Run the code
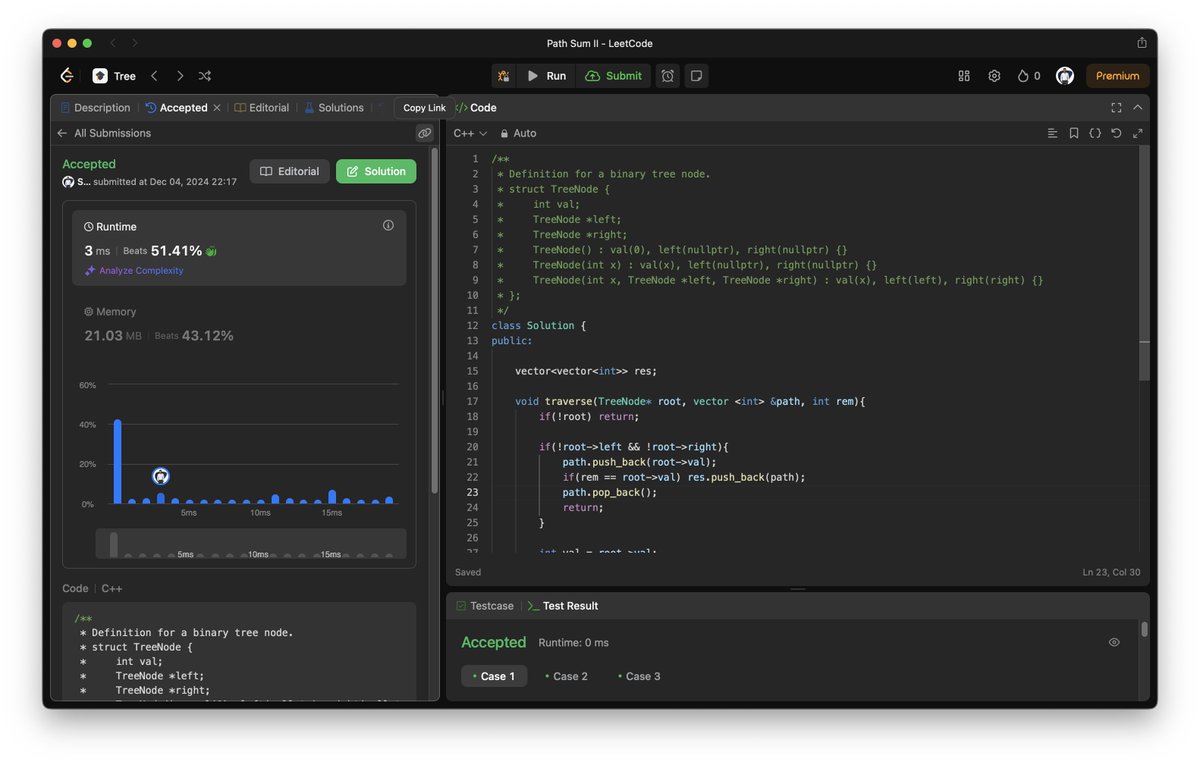 [x=547, y=76]
